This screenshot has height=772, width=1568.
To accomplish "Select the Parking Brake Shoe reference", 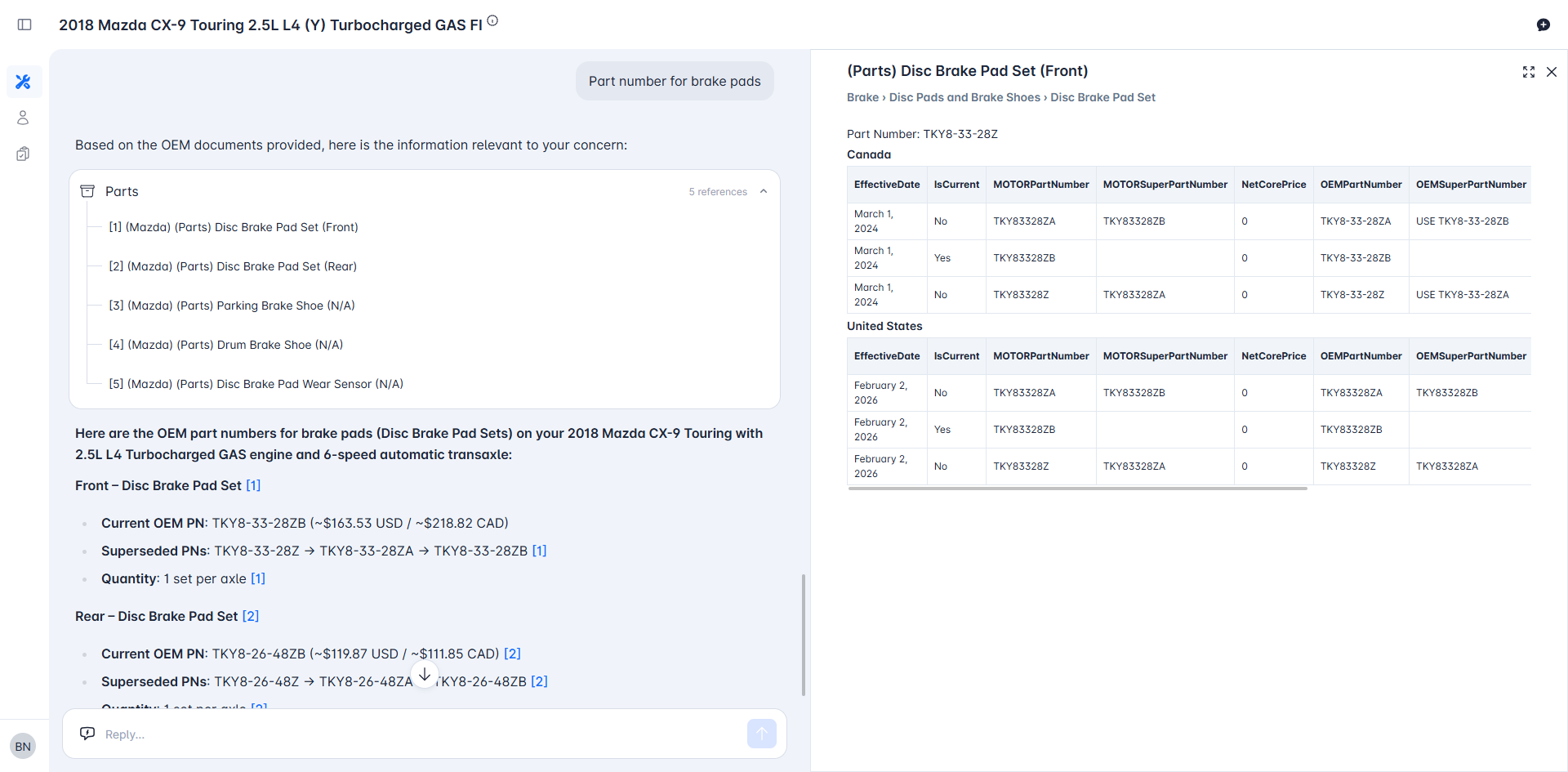I will [232, 306].
